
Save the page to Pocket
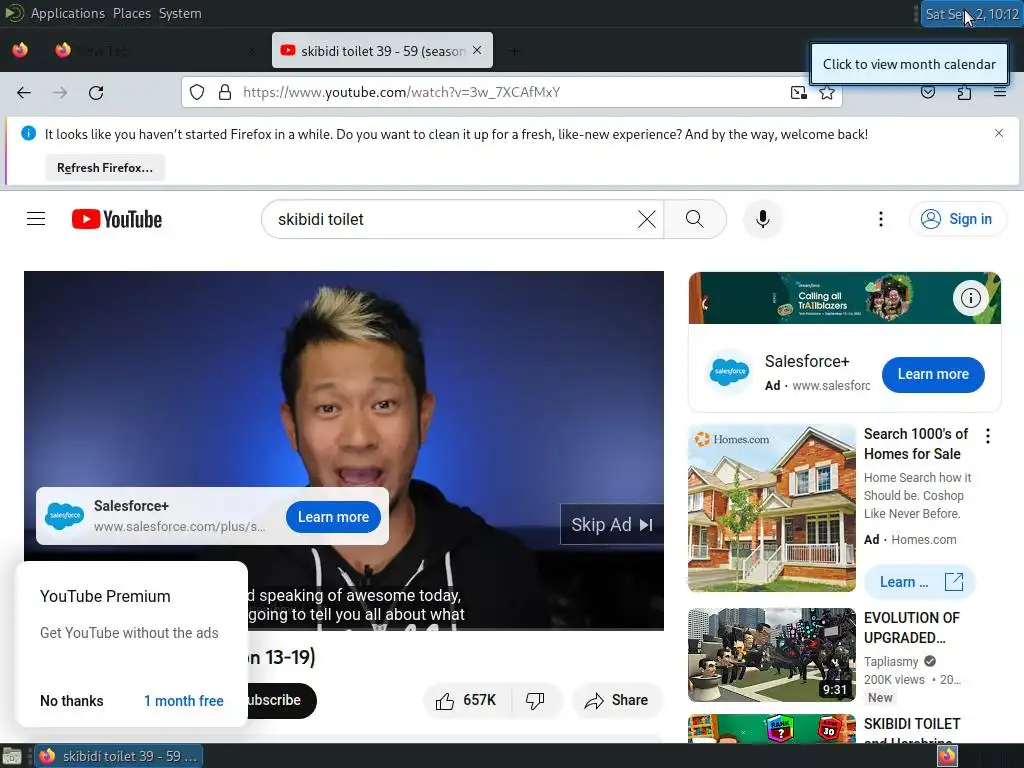point(927,93)
